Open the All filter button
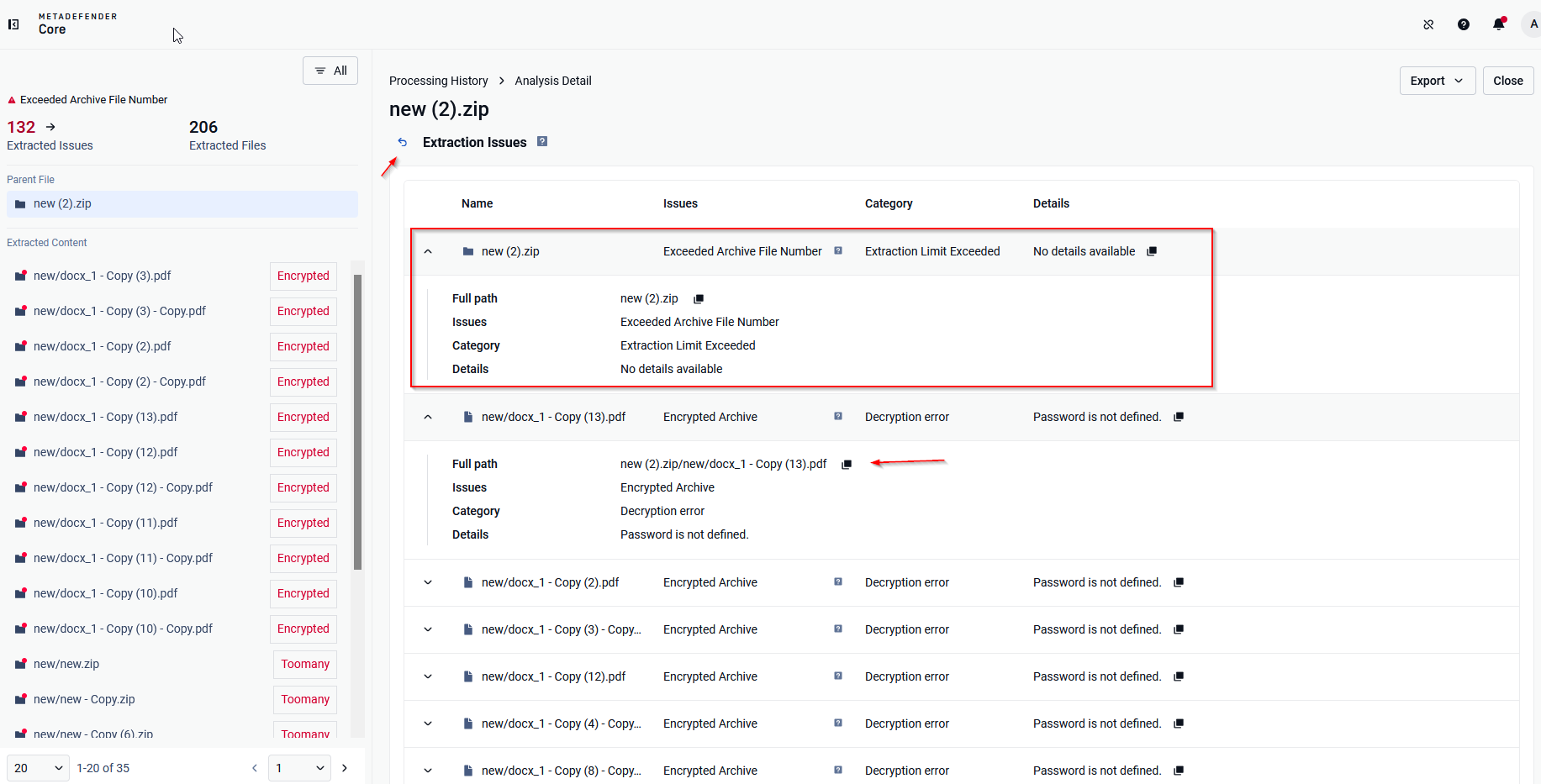Screen dimensions: 1541x784 pos(330,71)
